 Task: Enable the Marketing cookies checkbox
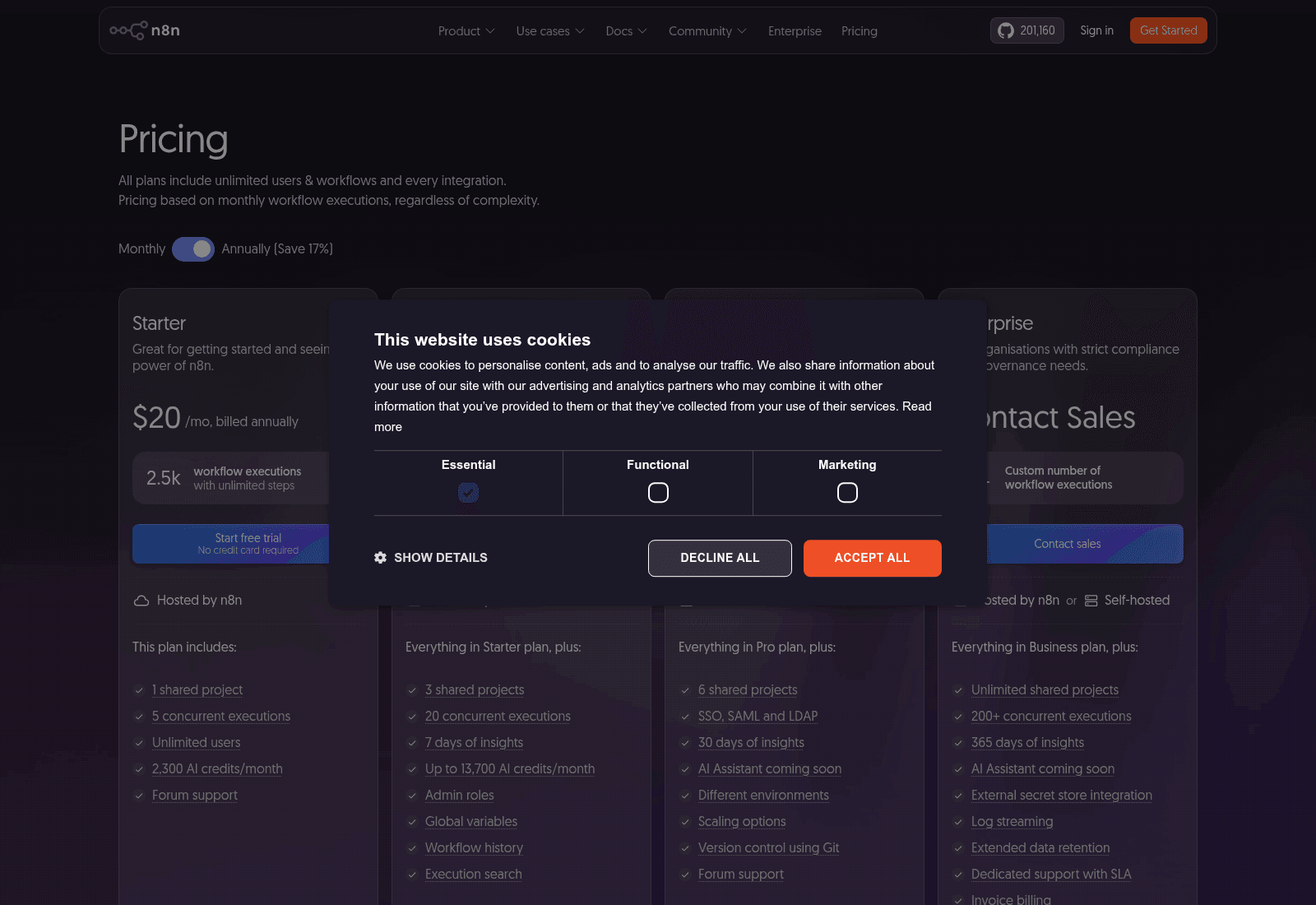click(847, 493)
